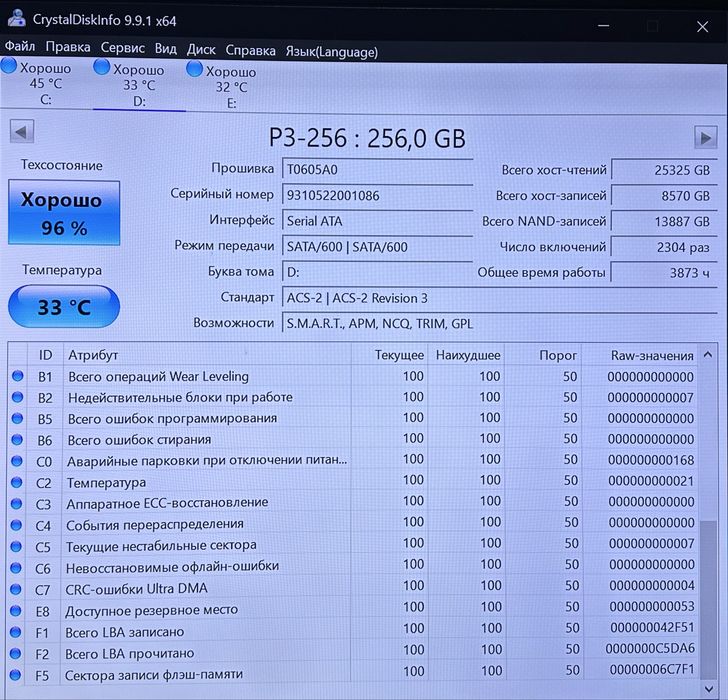Image resolution: width=728 pixels, height=700 pixels.
Task: Open the Вид menu
Action: [166, 49]
